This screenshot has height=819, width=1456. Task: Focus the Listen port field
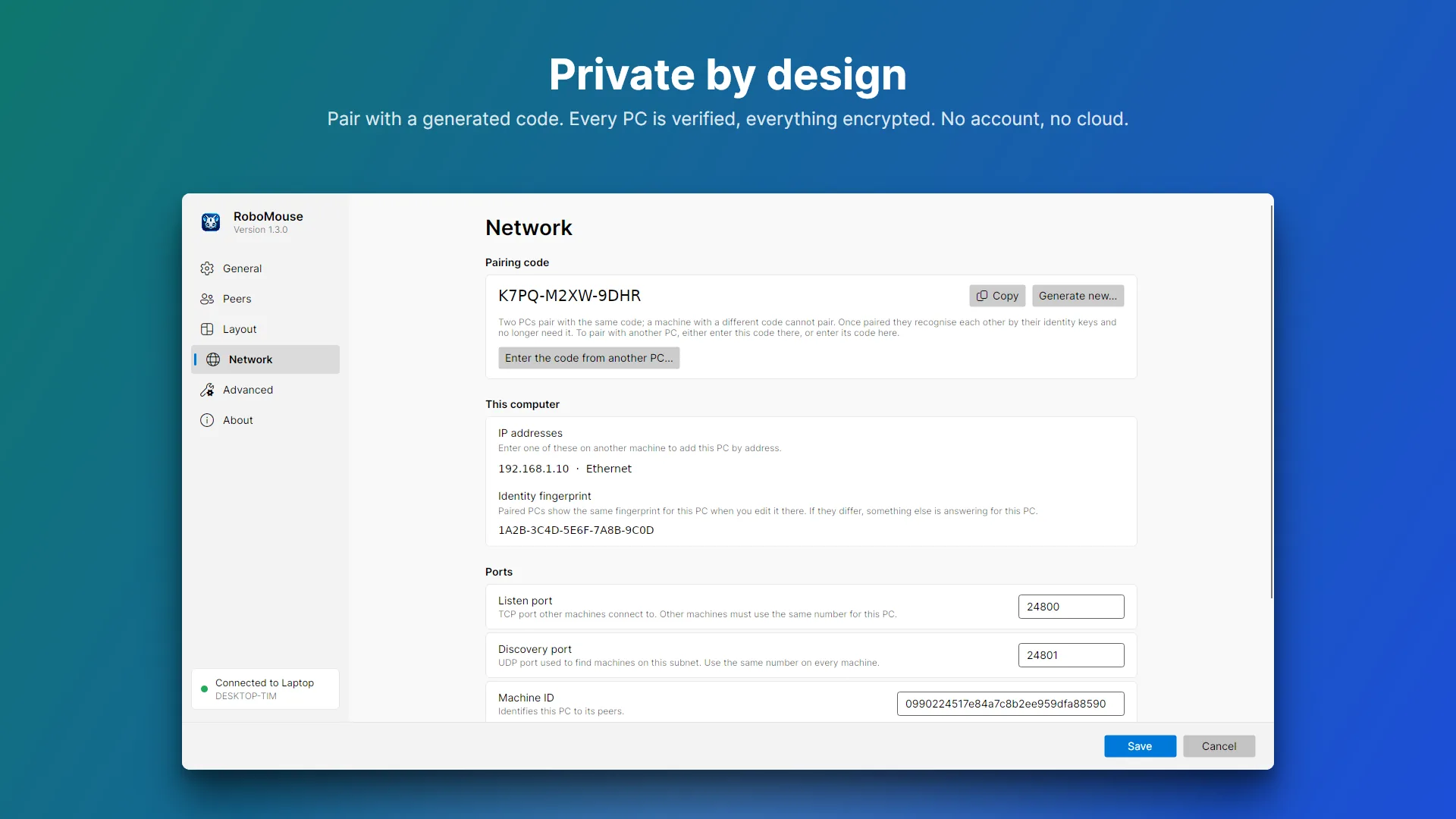1071,607
